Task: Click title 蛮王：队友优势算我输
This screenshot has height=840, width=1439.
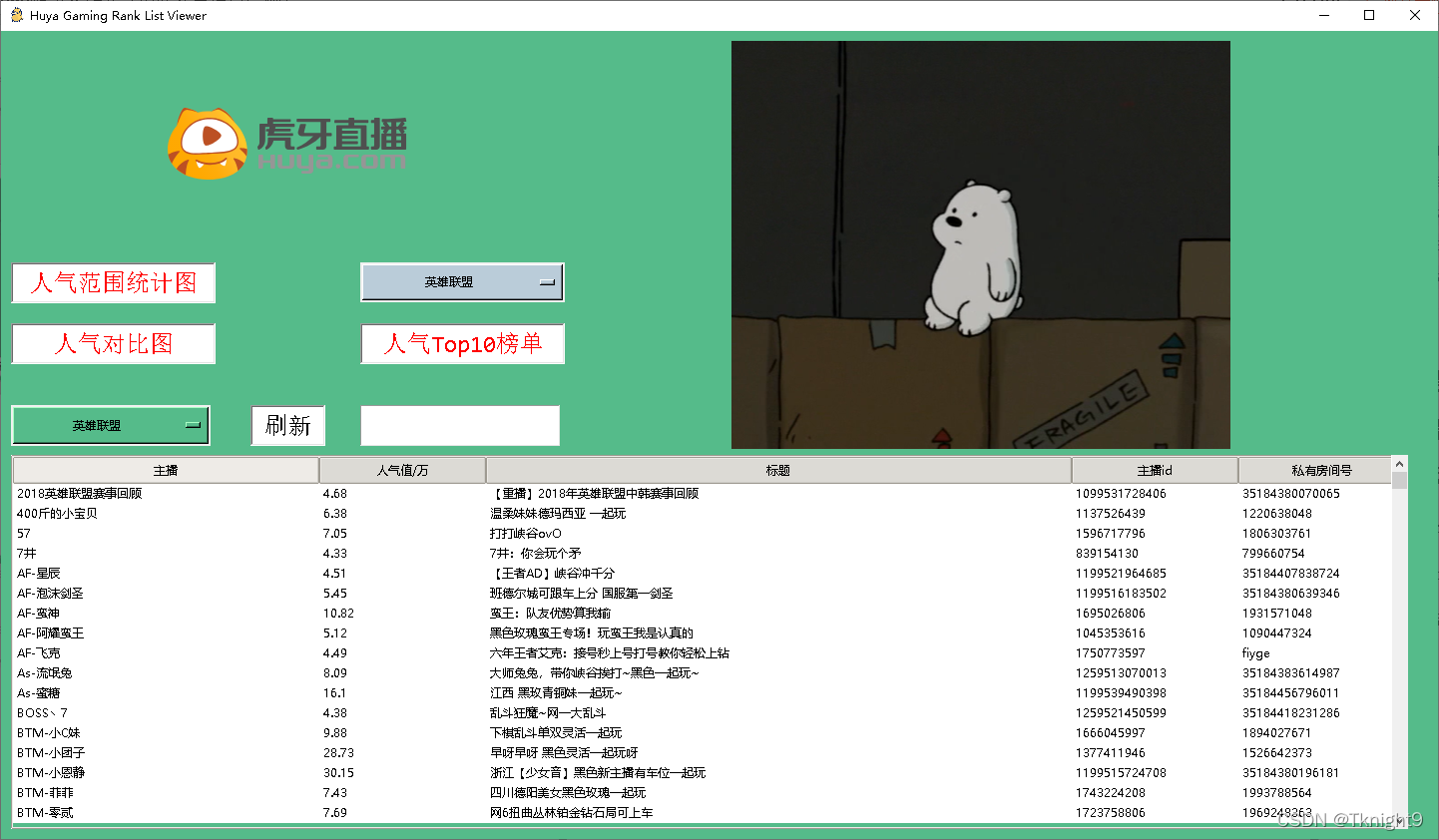Action: (550, 613)
